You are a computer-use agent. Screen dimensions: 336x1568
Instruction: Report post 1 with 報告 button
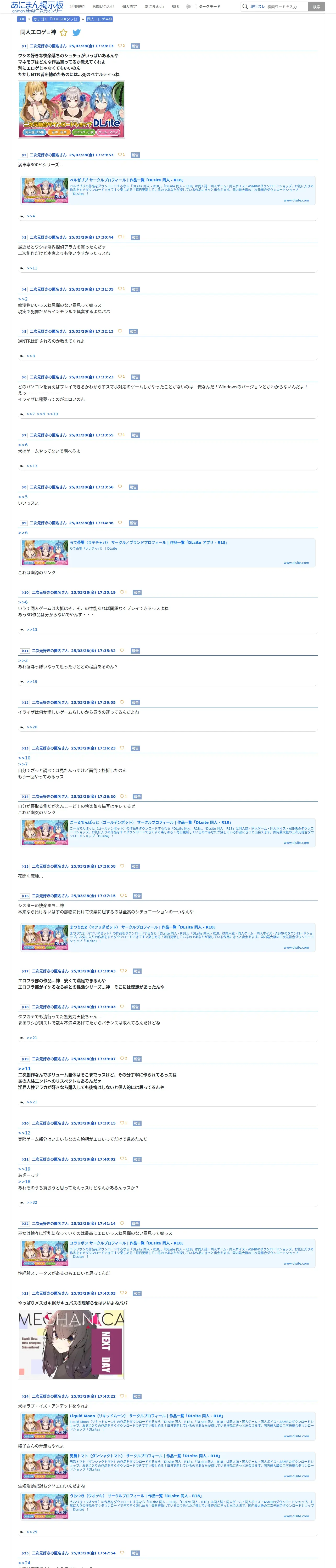click(135, 46)
